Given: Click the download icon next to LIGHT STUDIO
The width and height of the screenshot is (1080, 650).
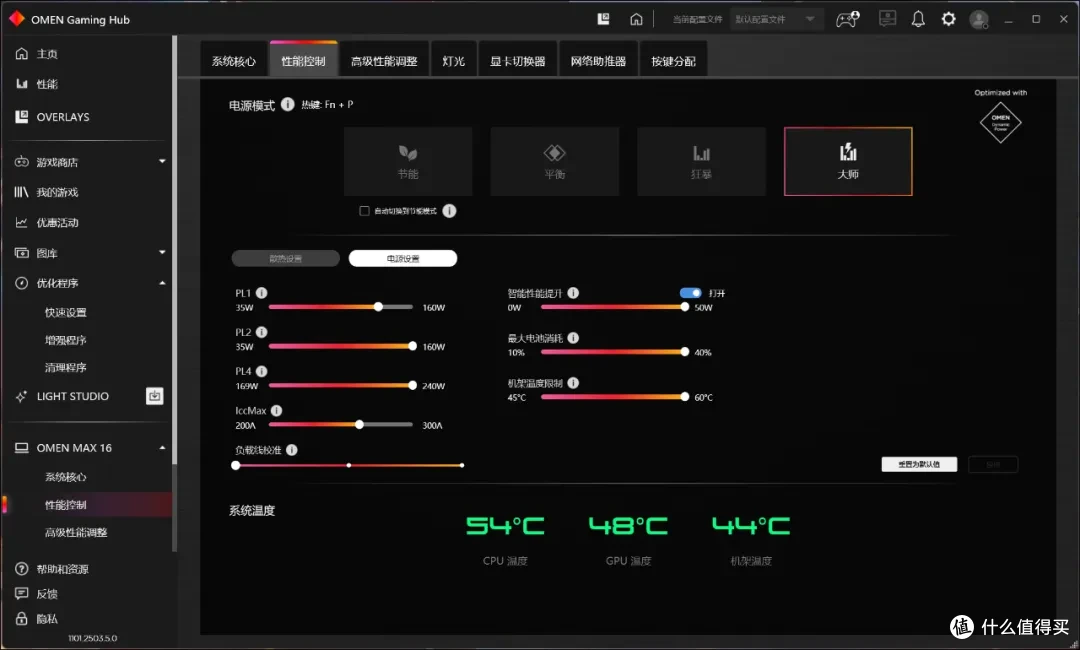Looking at the screenshot, I should click(x=155, y=396).
